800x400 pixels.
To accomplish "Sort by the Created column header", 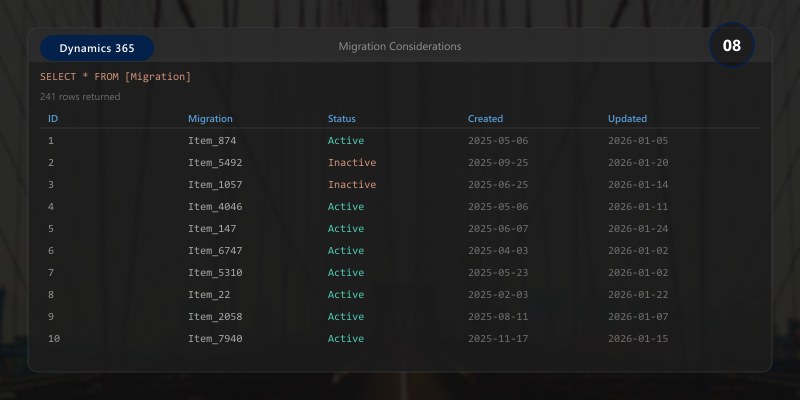I will point(485,118).
